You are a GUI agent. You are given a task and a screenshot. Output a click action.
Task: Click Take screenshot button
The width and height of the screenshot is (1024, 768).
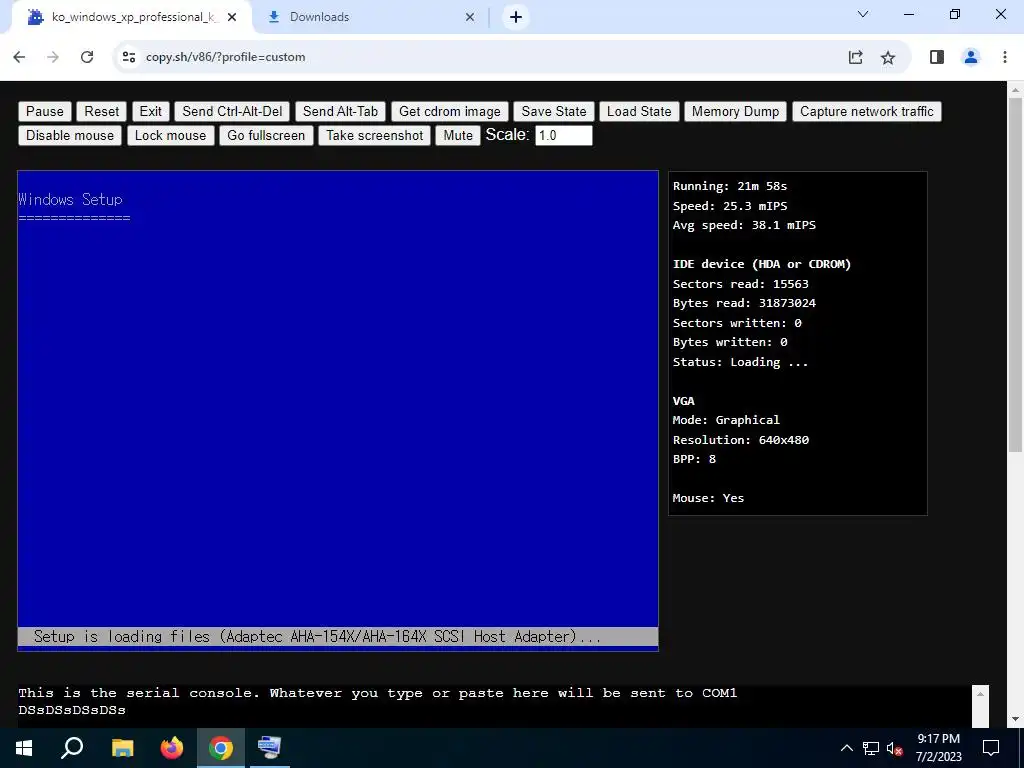pyautogui.click(x=375, y=136)
